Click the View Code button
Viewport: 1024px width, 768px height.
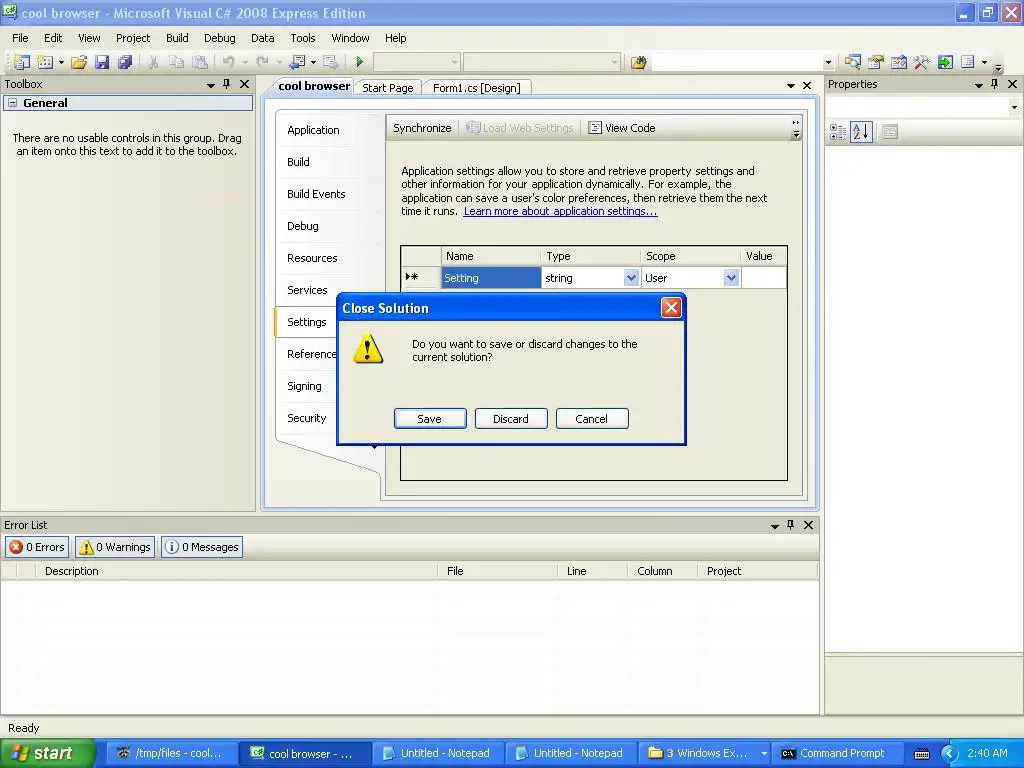622,128
